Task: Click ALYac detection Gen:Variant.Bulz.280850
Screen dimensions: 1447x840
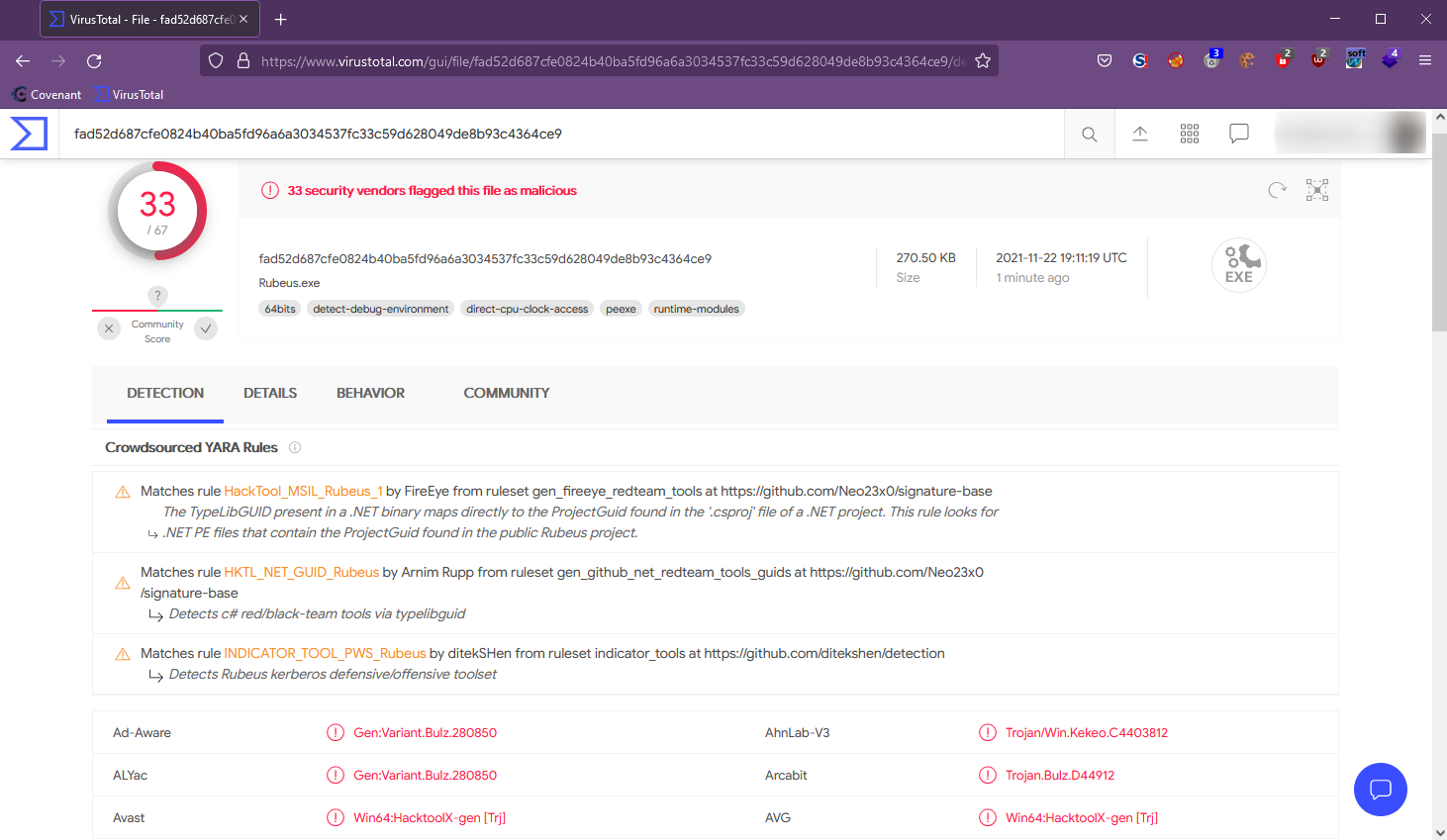Action: click(425, 776)
